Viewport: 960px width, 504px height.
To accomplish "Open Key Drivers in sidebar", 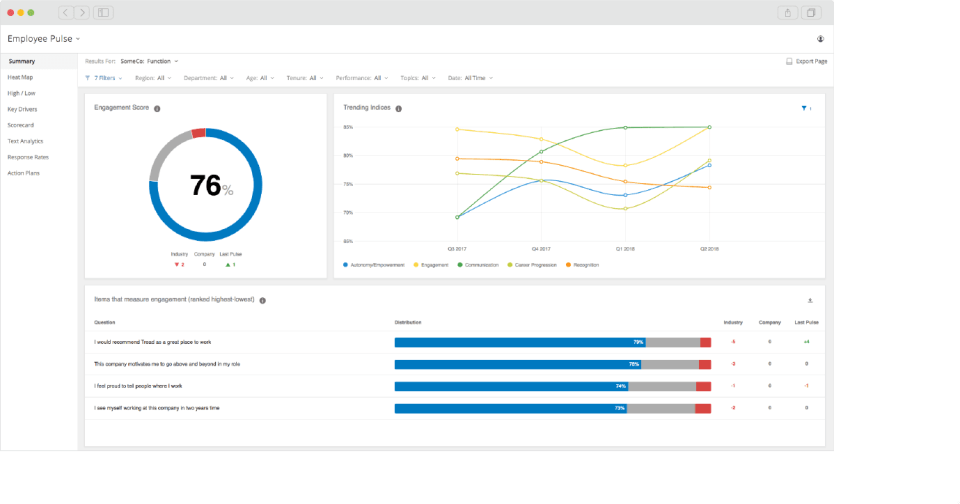I will [x=22, y=109].
